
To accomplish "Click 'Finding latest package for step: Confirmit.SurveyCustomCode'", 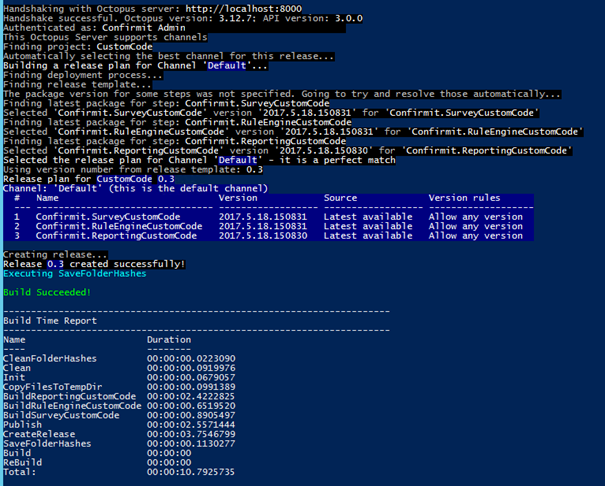I will coord(166,103).
